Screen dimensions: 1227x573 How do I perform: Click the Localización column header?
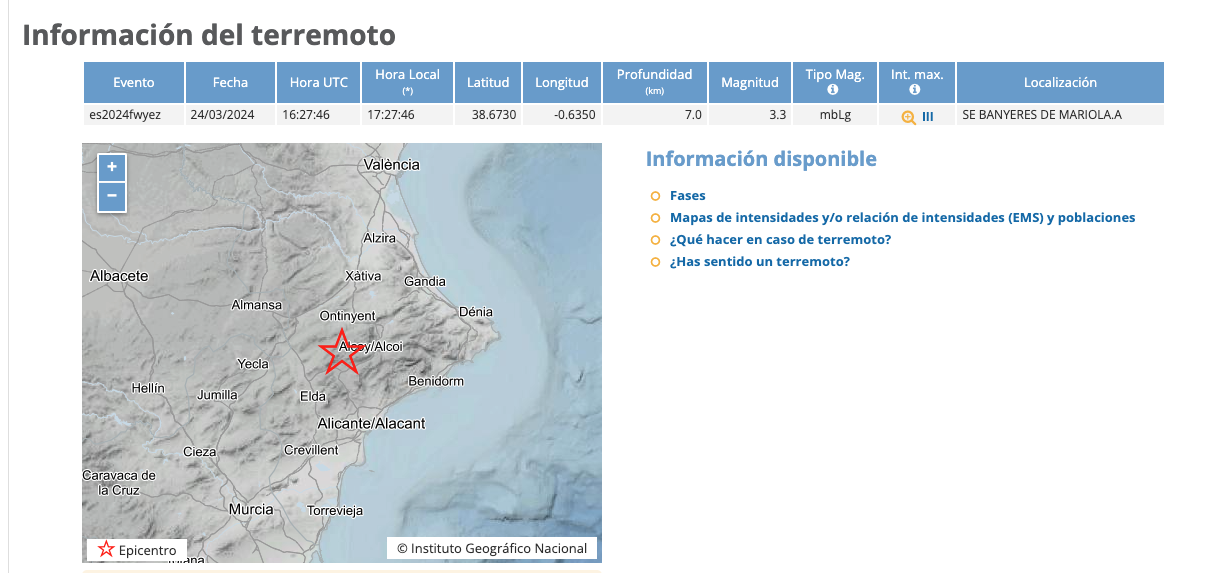(x=1060, y=82)
